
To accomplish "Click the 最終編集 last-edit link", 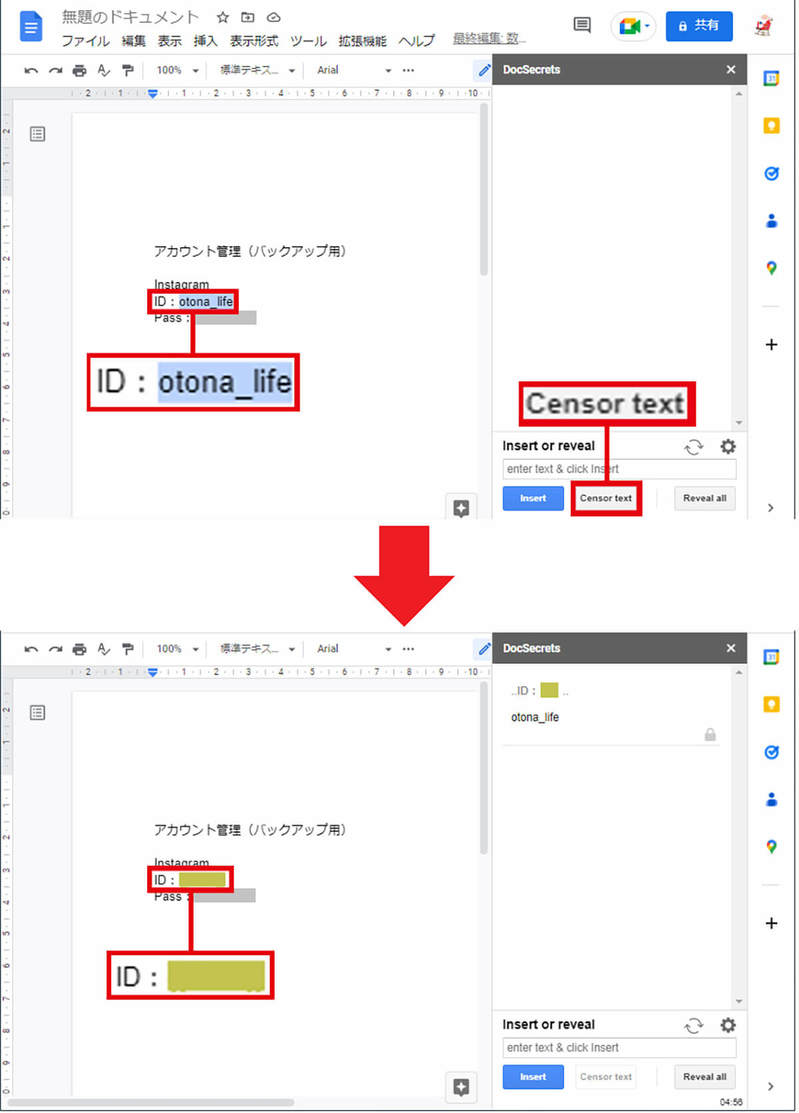I will click(488, 38).
